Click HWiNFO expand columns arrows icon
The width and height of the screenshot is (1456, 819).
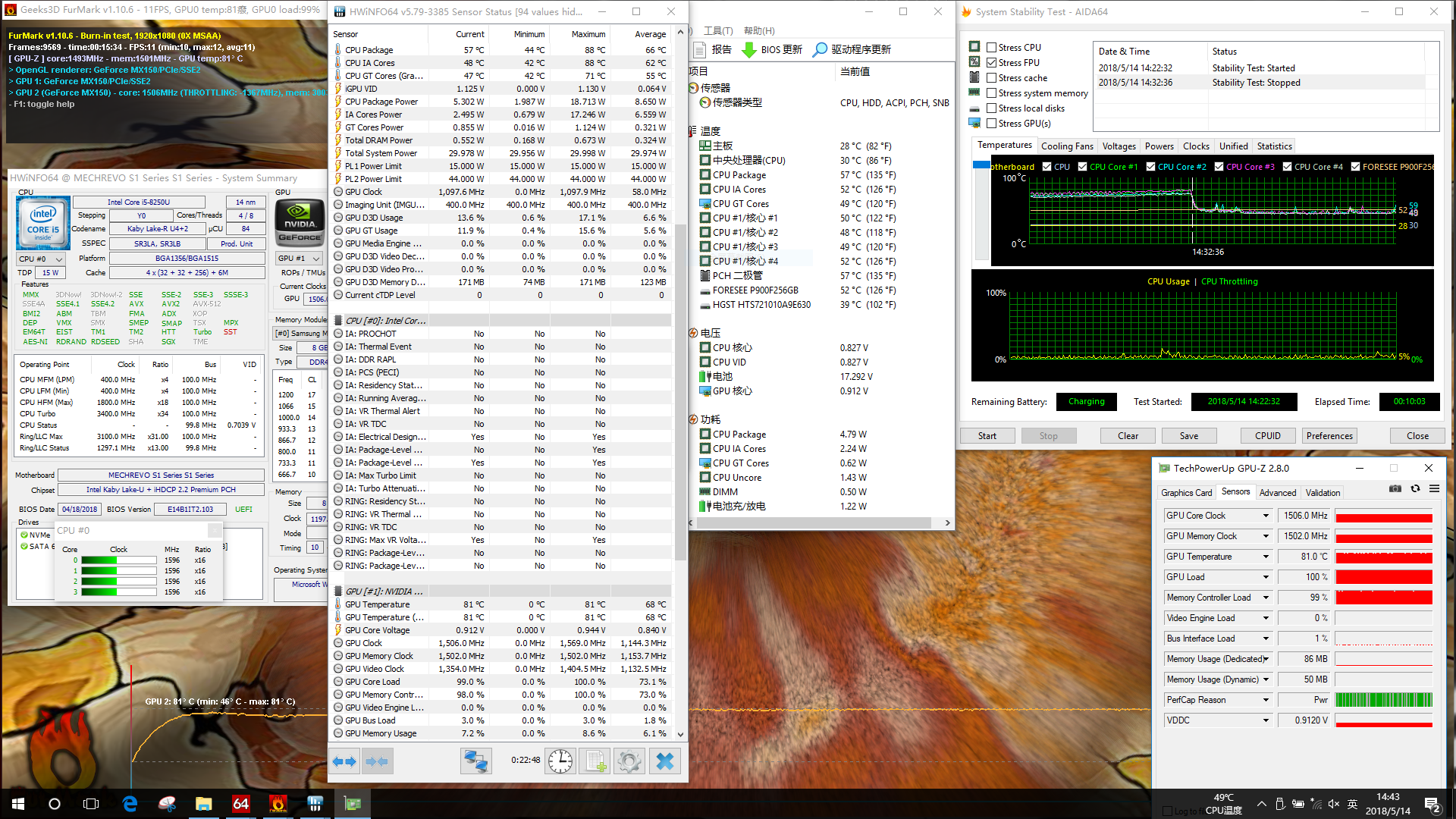(345, 761)
